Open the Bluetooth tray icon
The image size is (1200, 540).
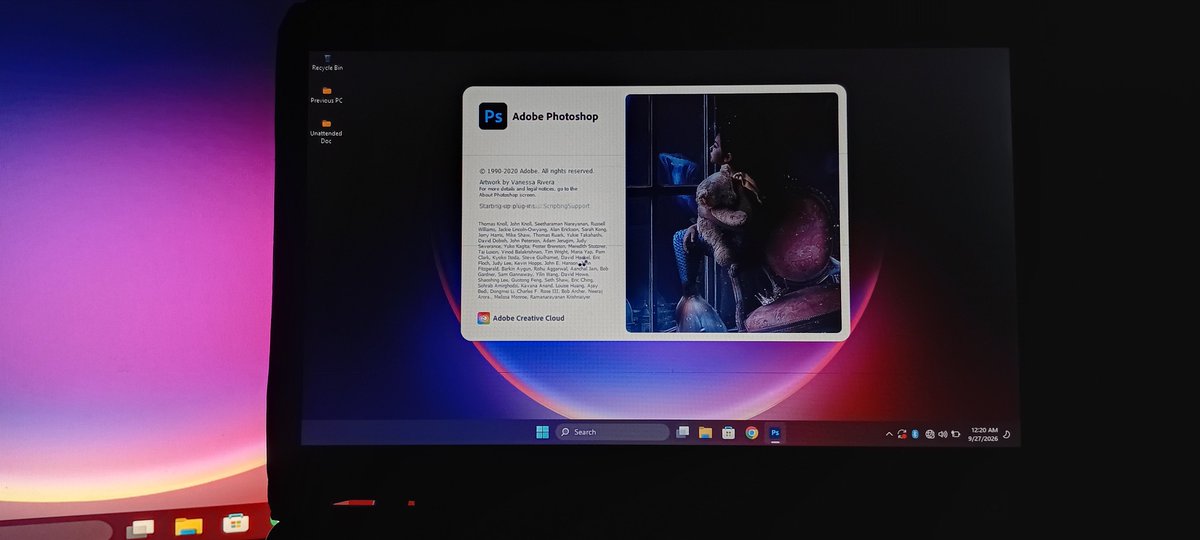915,434
